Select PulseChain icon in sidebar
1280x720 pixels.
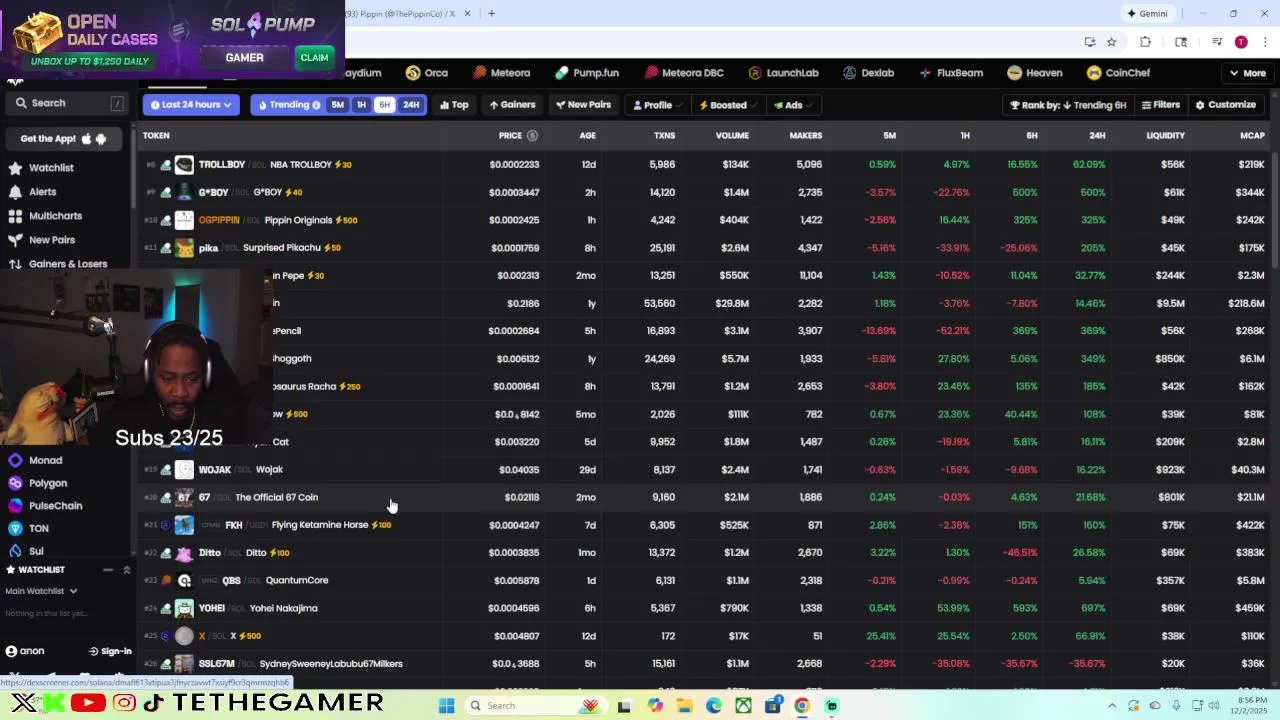point(15,506)
